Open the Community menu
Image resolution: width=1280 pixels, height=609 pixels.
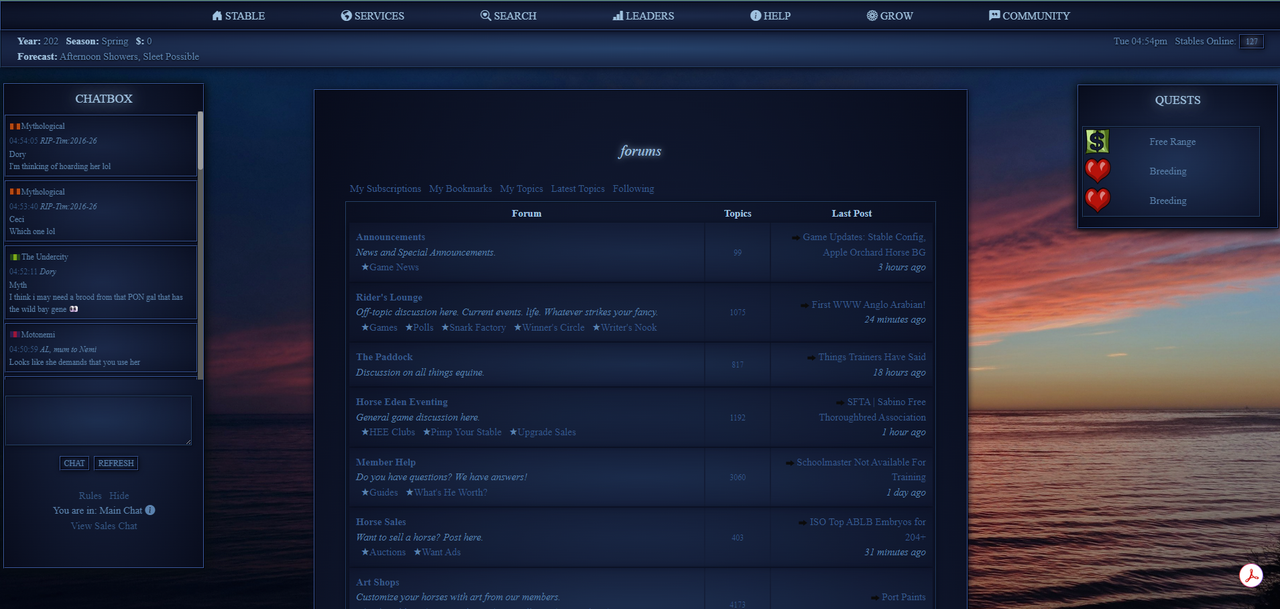(1029, 16)
